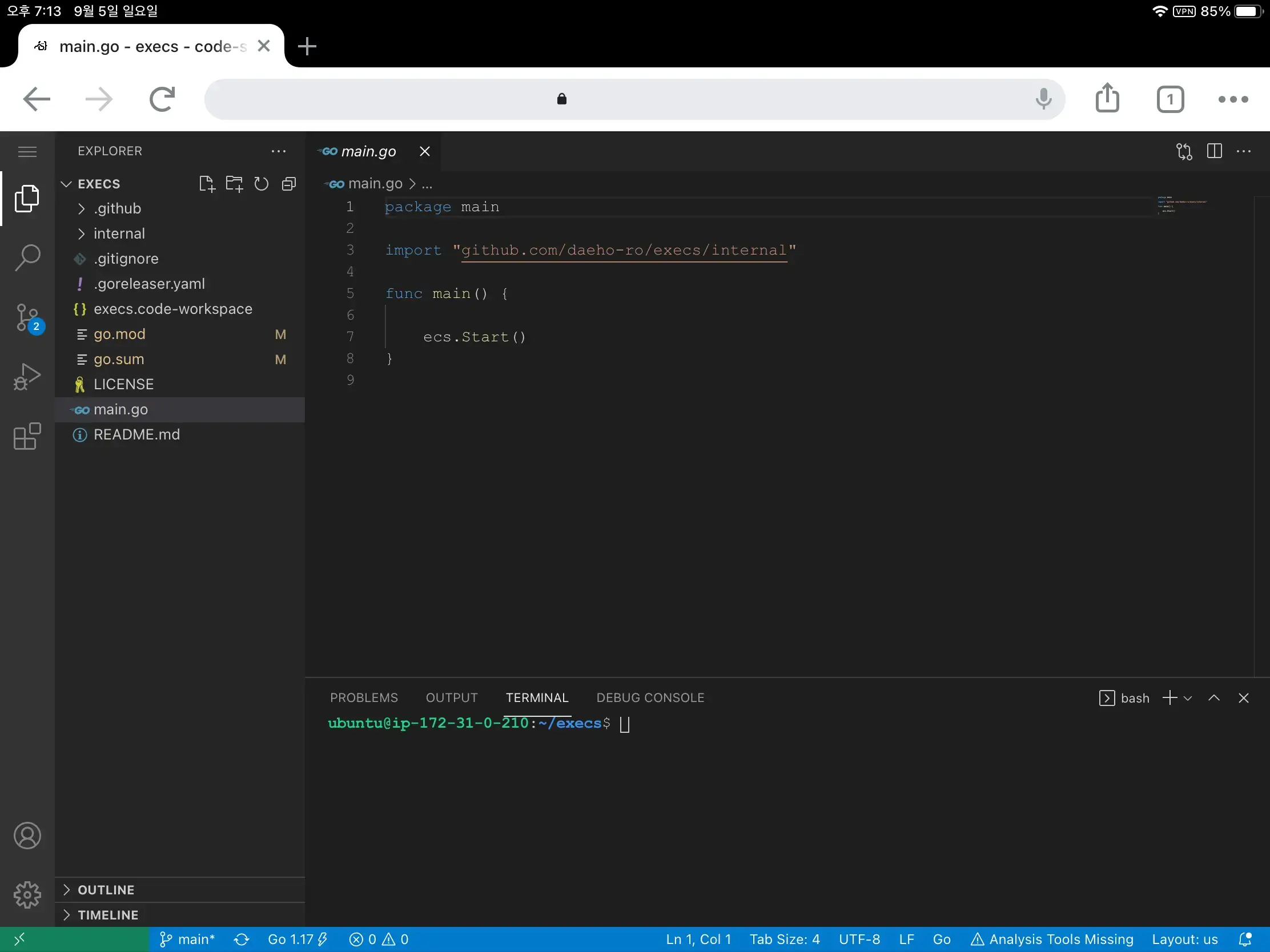The height and width of the screenshot is (952, 1270).
Task: Open go.mod file in explorer
Action: (x=119, y=334)
